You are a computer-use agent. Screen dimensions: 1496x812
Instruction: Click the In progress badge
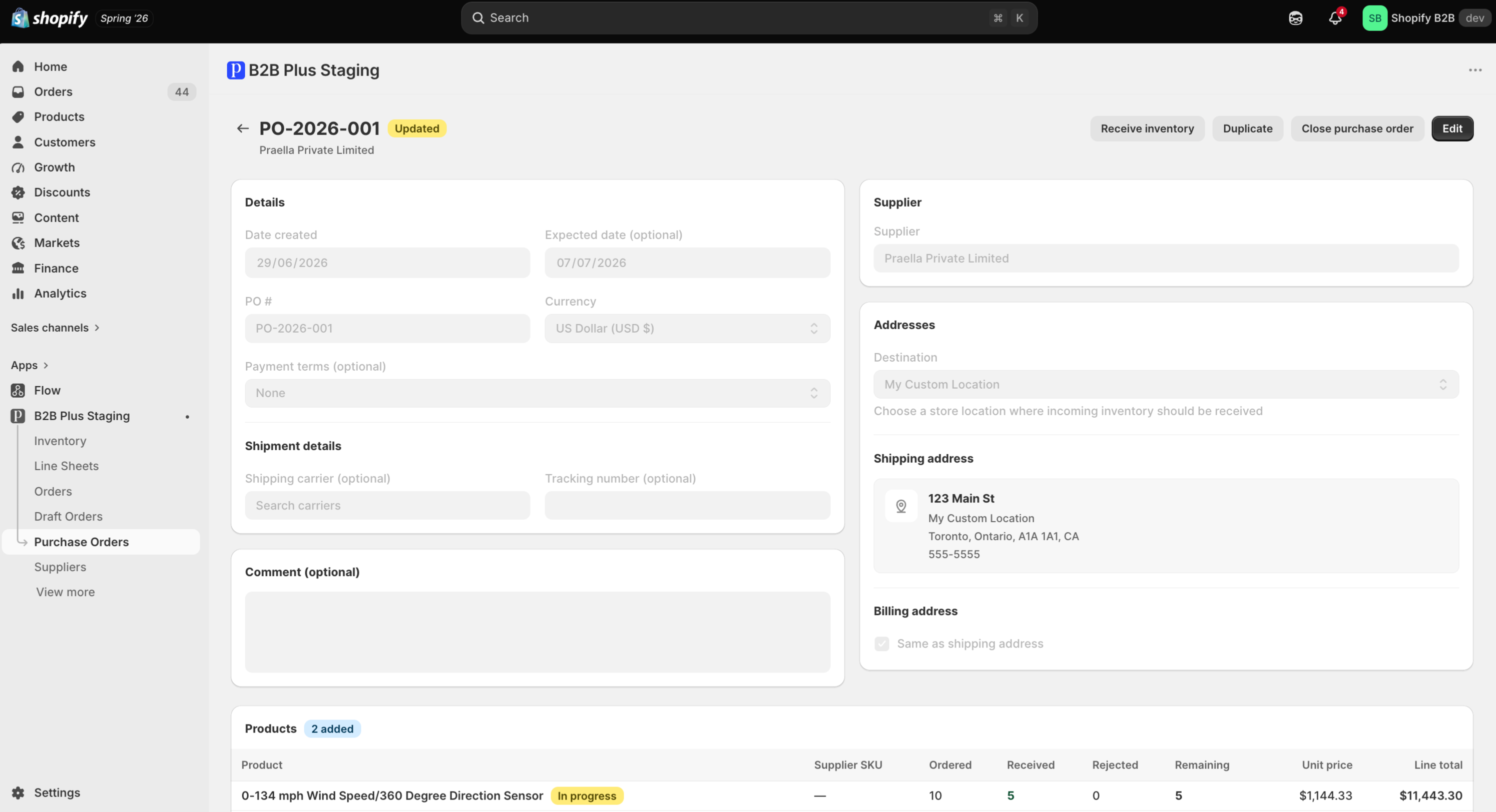point(587,796)
